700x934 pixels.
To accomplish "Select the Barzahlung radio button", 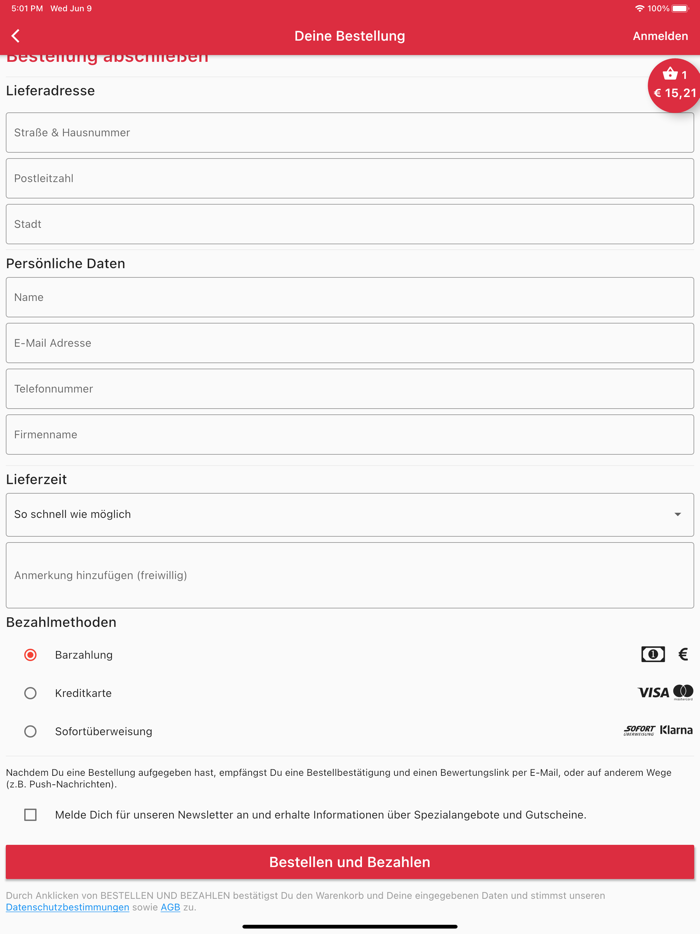I will (30, 655).
